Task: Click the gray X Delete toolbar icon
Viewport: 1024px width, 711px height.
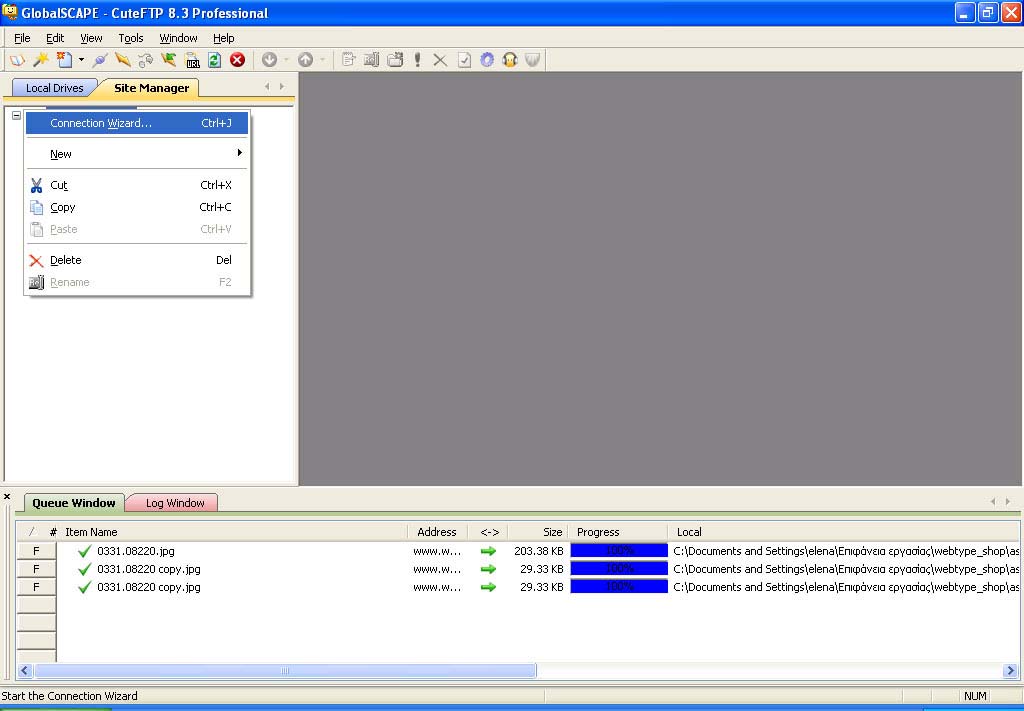Action: click(440, 60)
